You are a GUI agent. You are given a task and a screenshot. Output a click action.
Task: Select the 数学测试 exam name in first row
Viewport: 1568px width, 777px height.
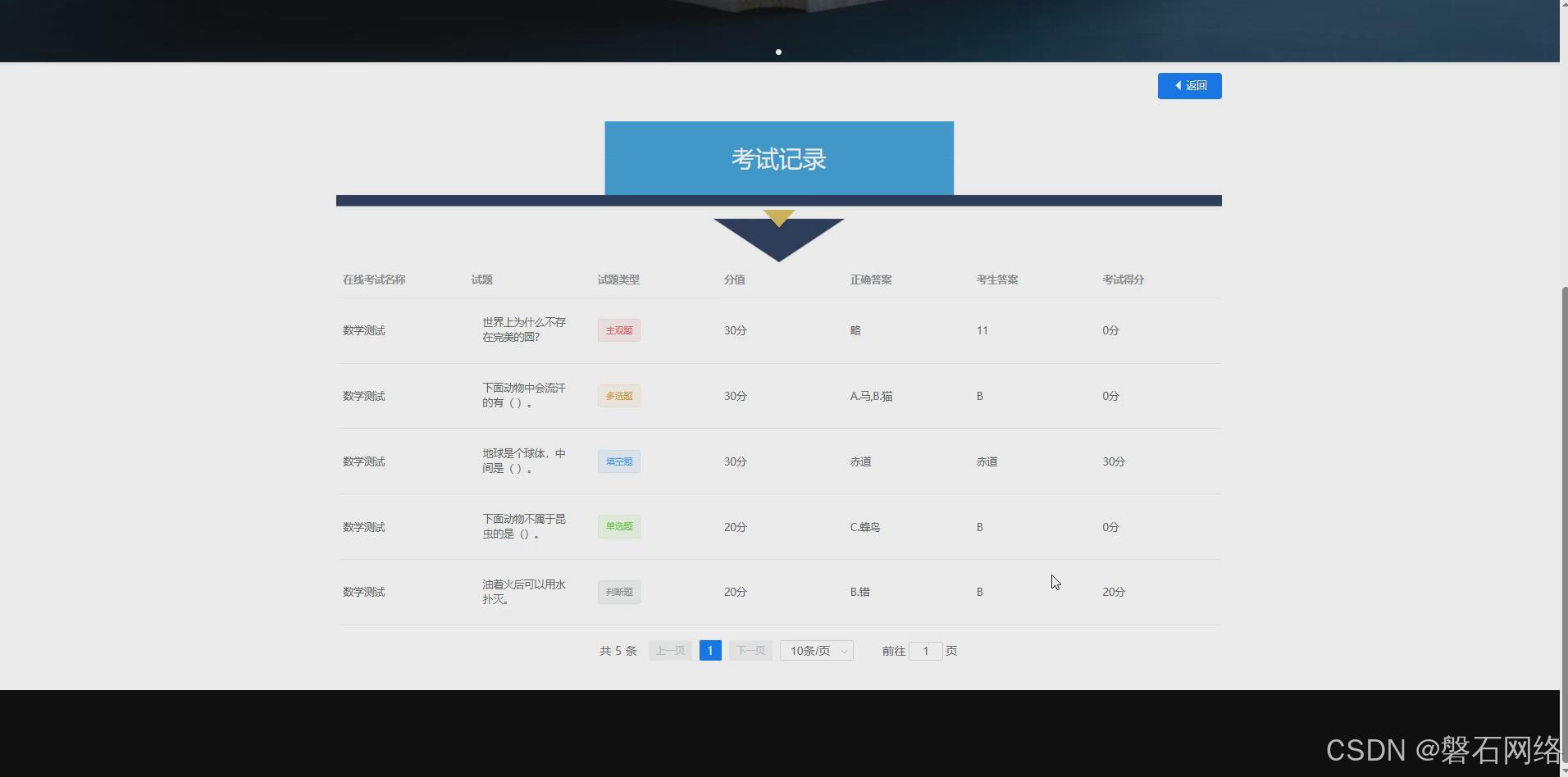363,330
